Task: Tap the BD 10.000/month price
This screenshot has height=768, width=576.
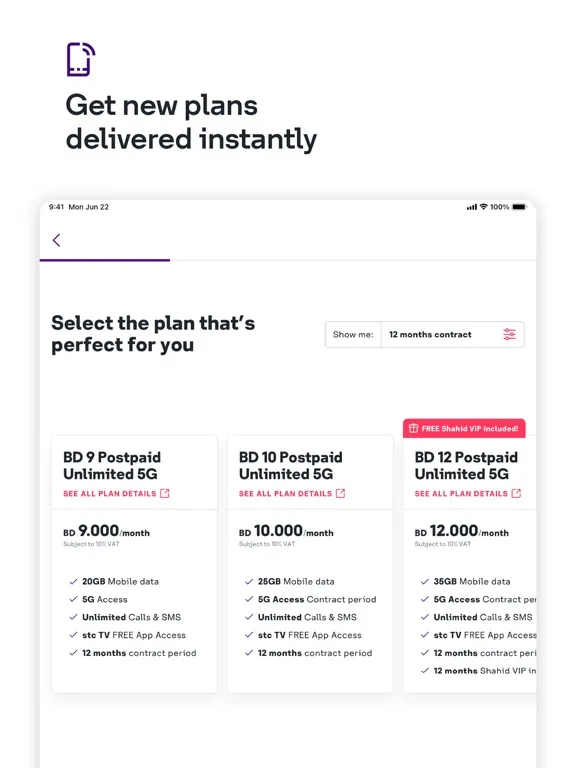Action: point(286,531)
